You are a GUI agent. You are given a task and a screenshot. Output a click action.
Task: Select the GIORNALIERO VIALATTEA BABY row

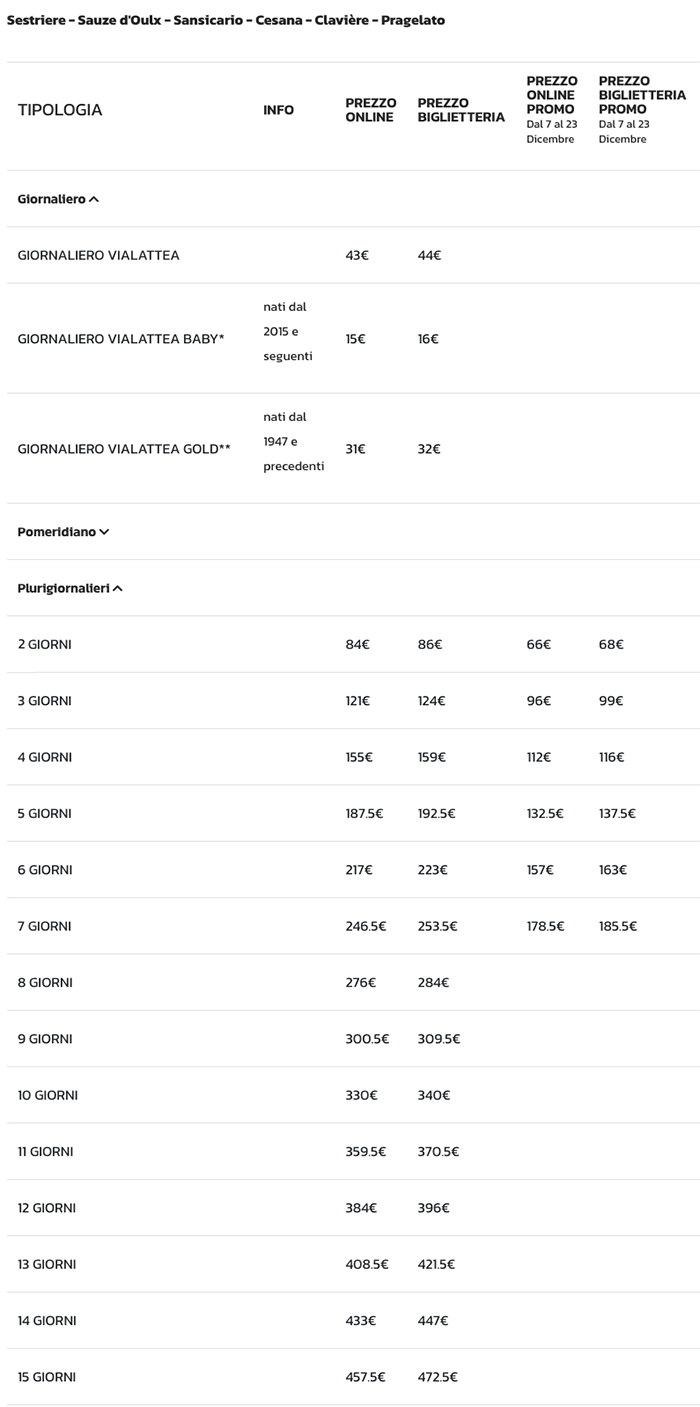(x=121, y=339)
